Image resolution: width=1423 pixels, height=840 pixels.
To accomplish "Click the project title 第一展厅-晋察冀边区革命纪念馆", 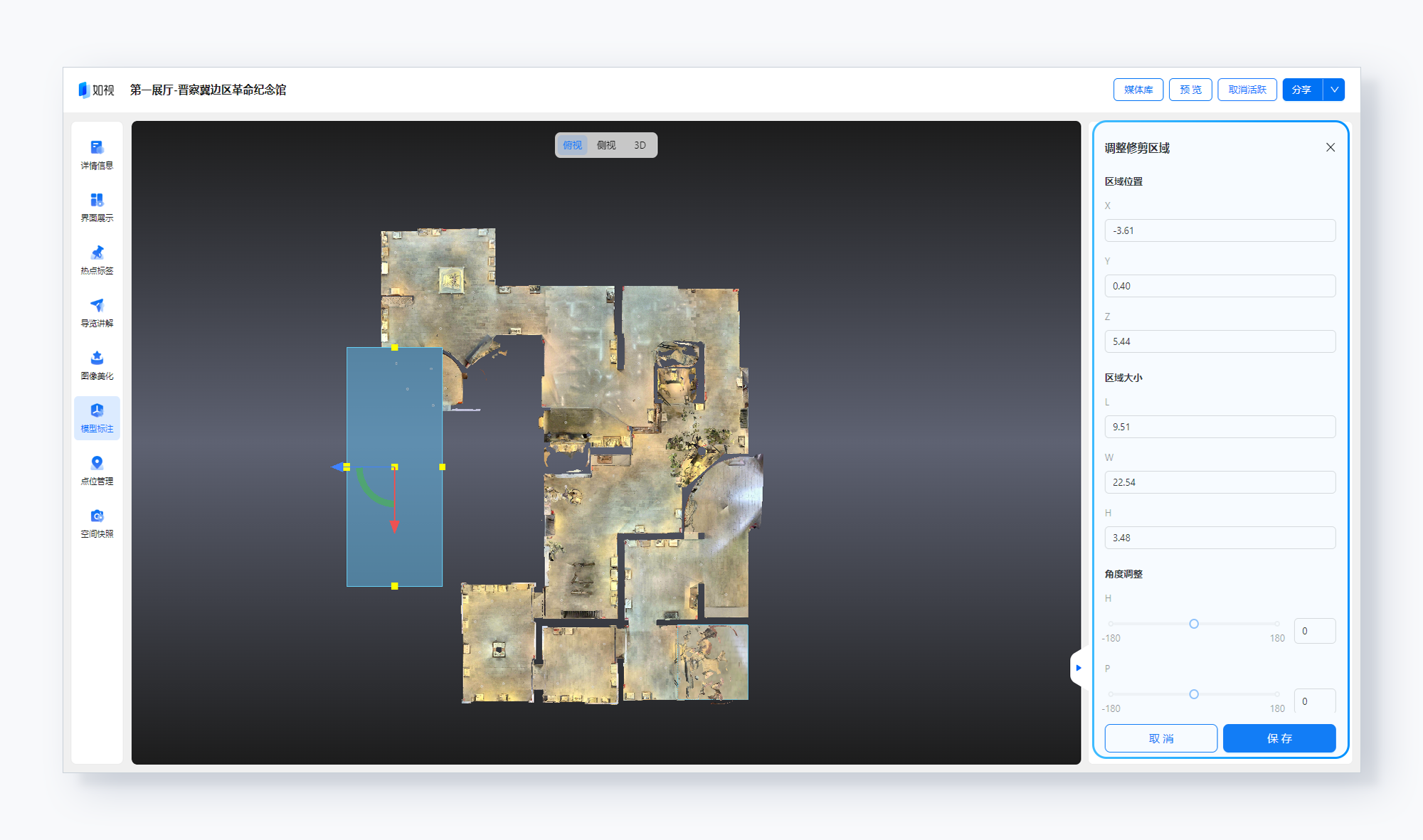I will [x=208, y=90].
